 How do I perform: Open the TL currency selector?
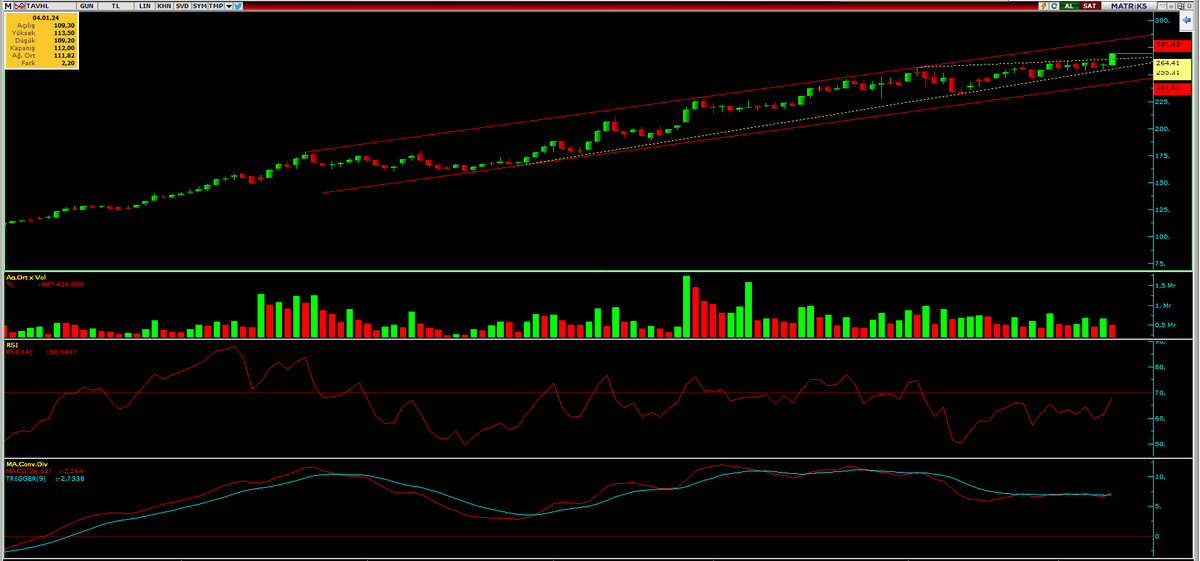point(116,6)
